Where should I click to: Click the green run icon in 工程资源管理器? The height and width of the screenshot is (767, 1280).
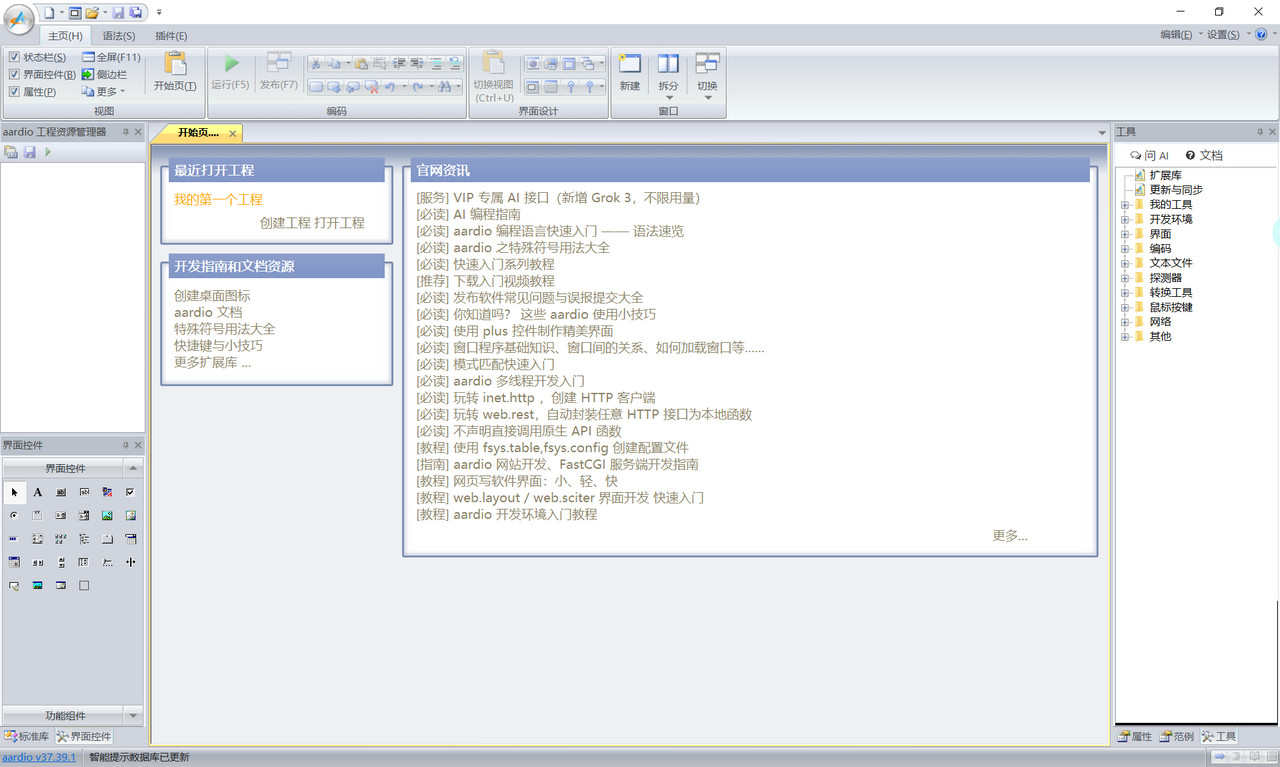[48, 152]
